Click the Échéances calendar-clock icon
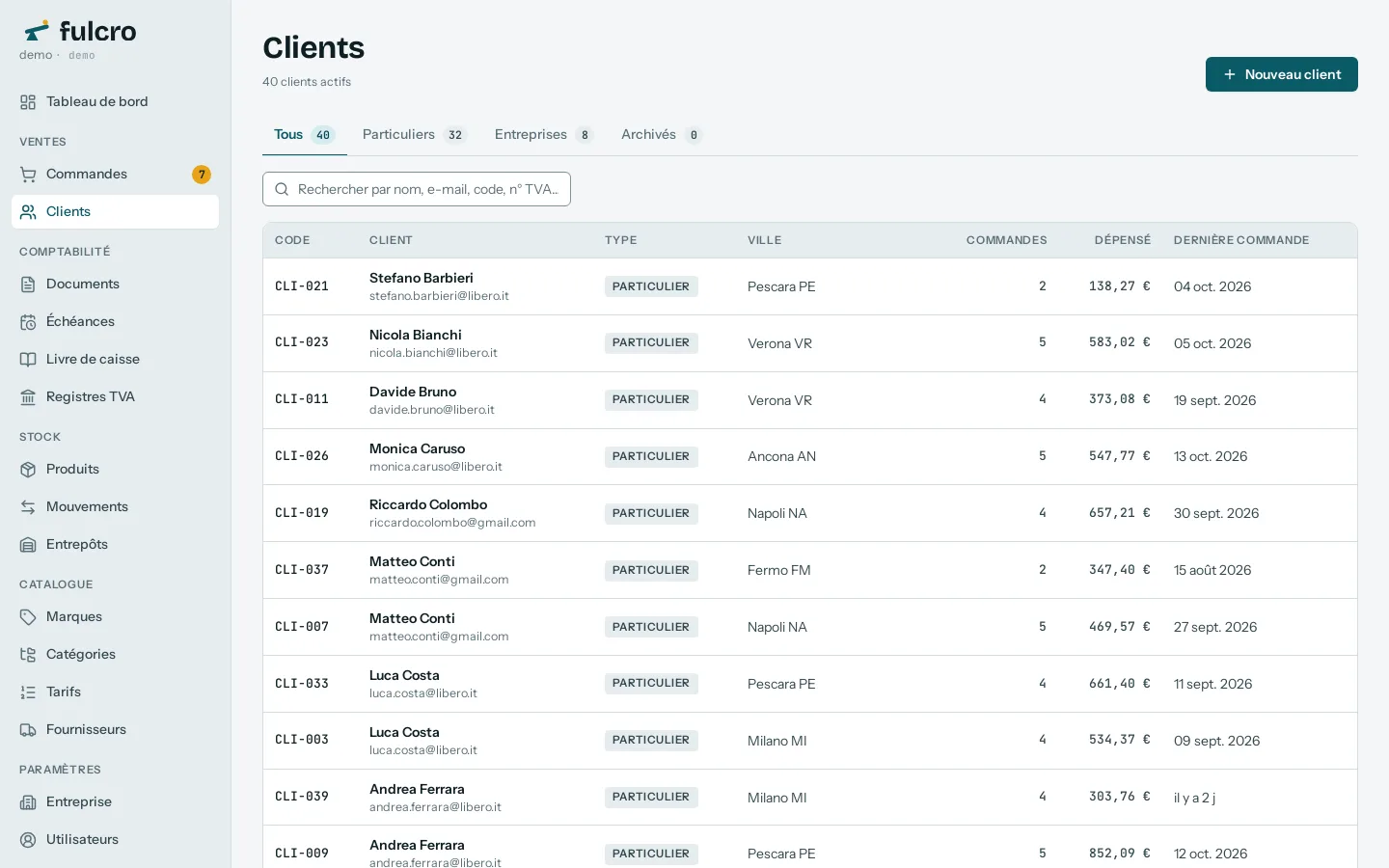 (x=28, y=322)
